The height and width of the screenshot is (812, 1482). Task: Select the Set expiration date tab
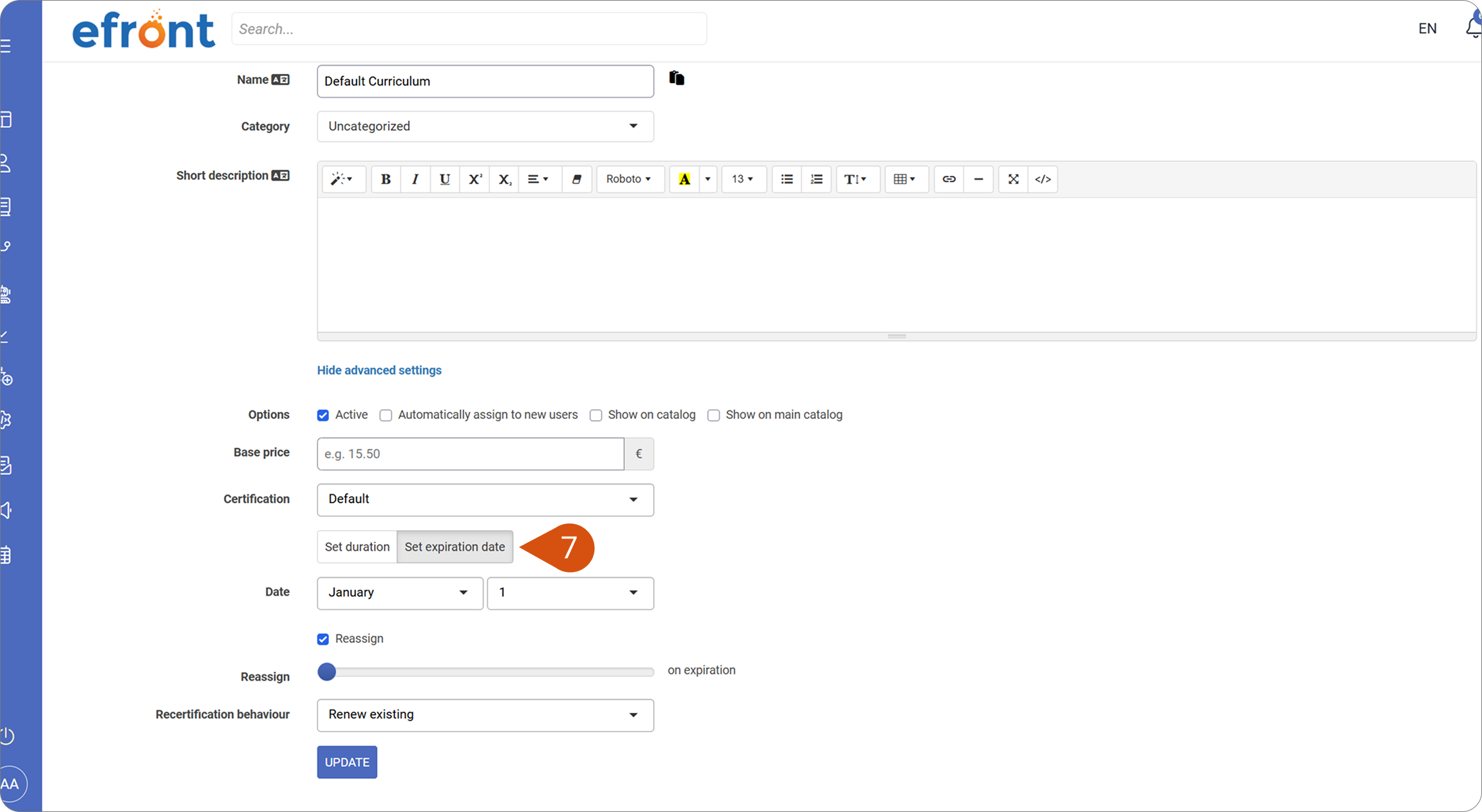click(x=455, y=547)
